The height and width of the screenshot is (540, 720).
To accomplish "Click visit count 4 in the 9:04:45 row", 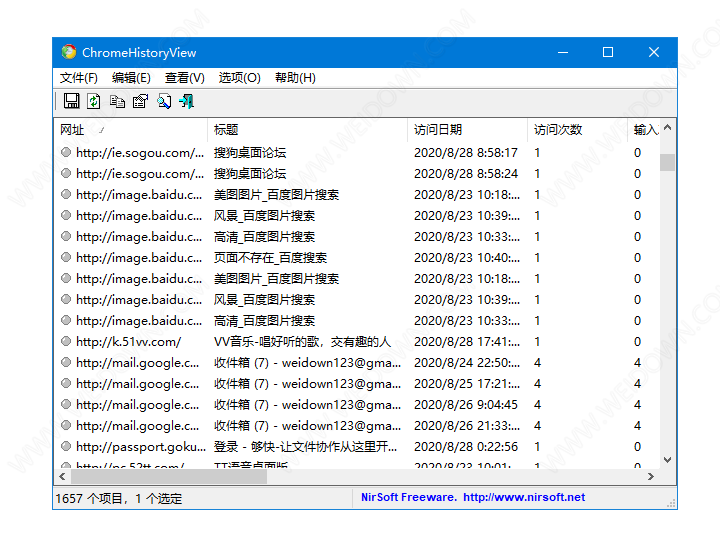I will 537,405.
